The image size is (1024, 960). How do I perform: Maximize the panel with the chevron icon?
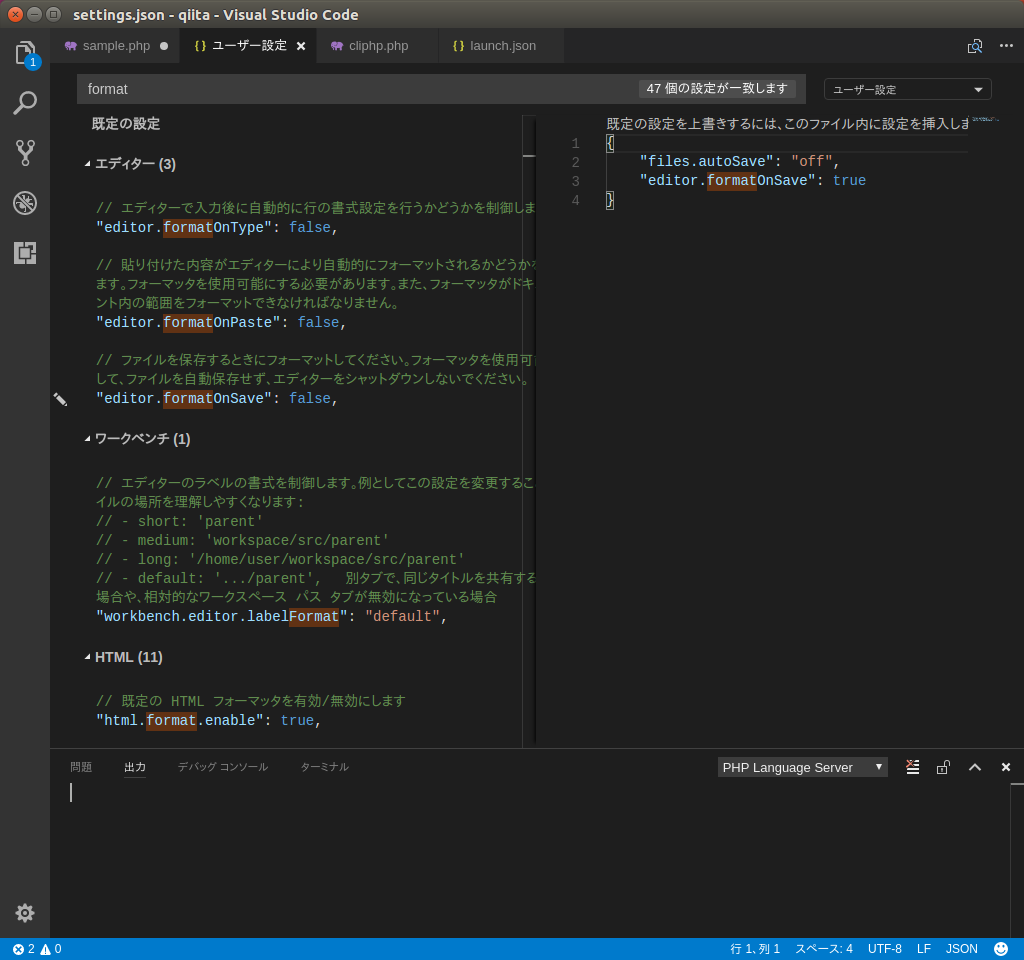tap(975, 766)
